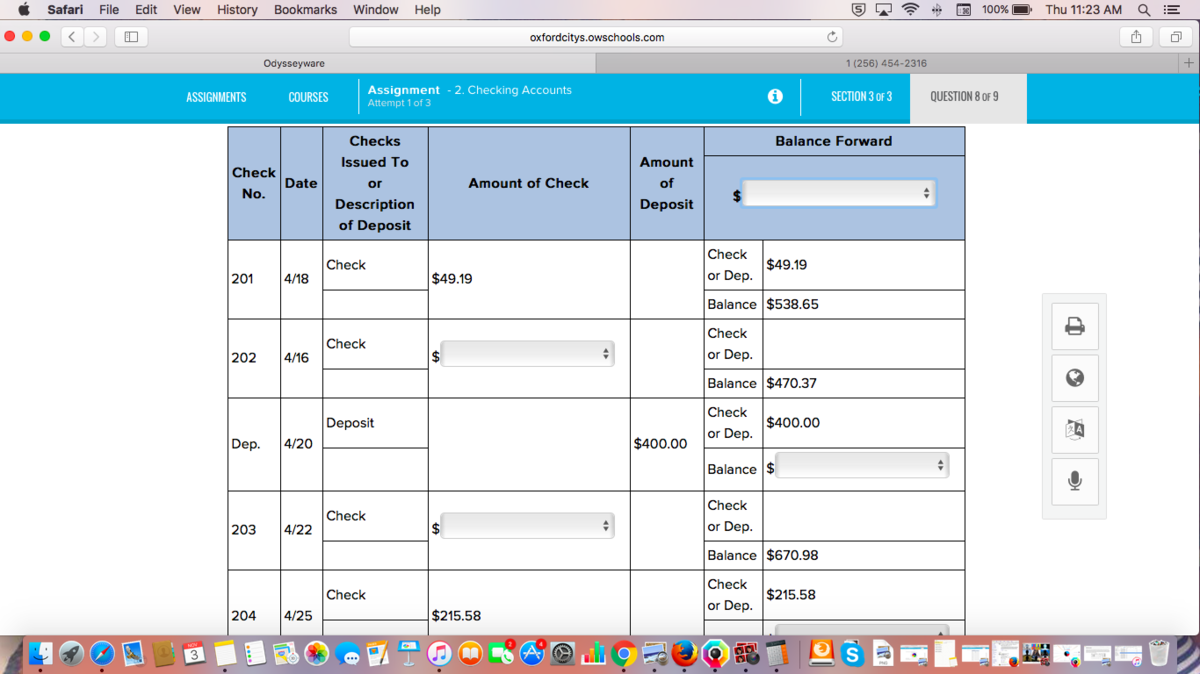
Task: Go to ASSIGNMENTS page
Action: pyautogui.click(x=216, y=97)
